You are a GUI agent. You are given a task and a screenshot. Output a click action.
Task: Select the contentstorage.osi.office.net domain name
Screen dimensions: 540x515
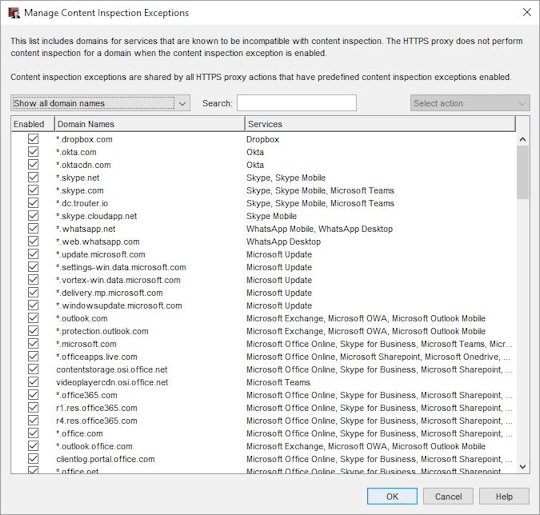click(112, 369)
